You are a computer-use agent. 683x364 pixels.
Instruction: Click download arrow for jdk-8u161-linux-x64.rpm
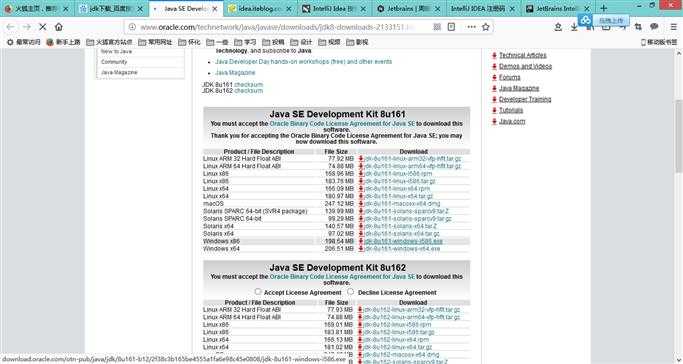361,189
